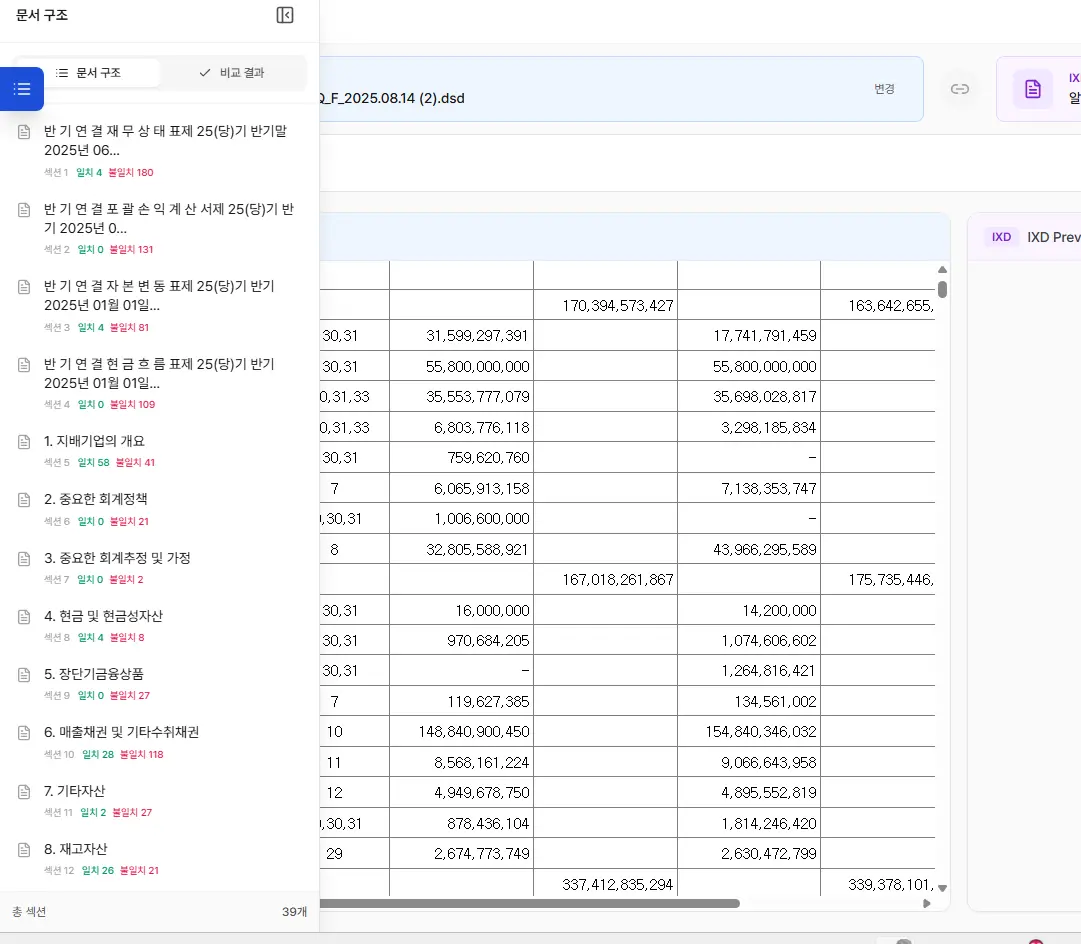Click the link chain icon between files
Image resolution: width=1081 pixels, height=944 pixels.
pyautogui.click(x=959, y=89)
